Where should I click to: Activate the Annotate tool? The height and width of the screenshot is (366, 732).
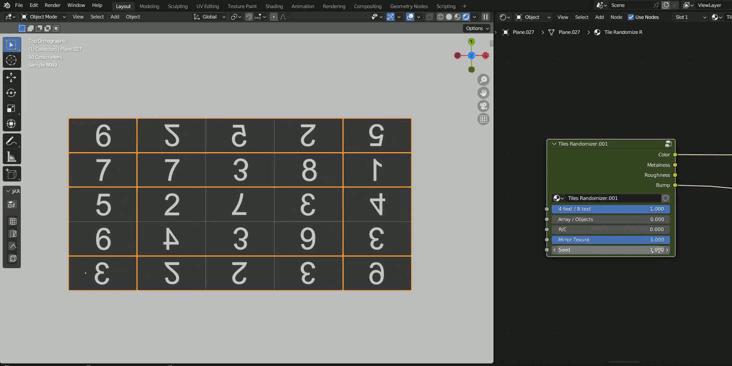(x=11, y=141)
